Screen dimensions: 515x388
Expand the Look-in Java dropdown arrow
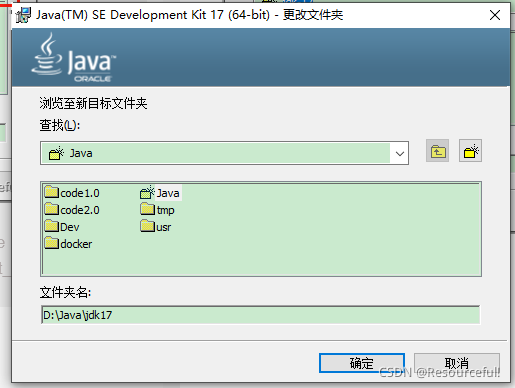[400, 153]
